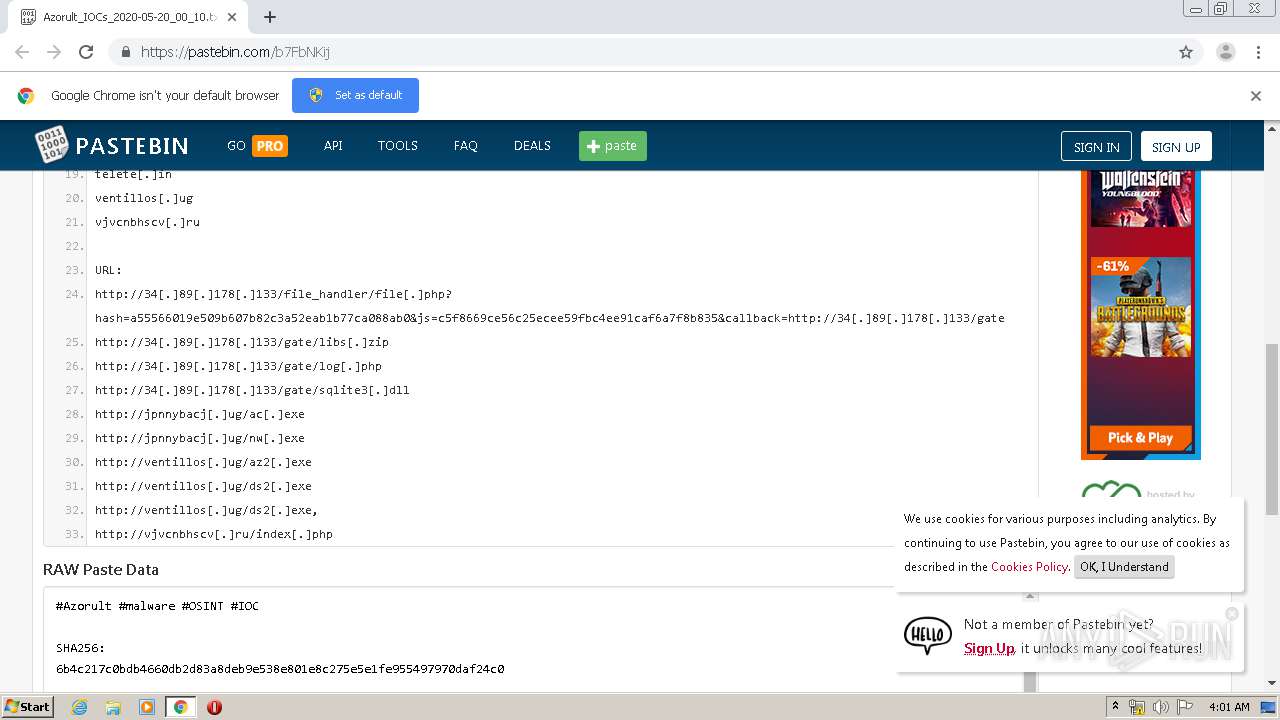Select the Chrome taskbar icon

tap(180, 707)
